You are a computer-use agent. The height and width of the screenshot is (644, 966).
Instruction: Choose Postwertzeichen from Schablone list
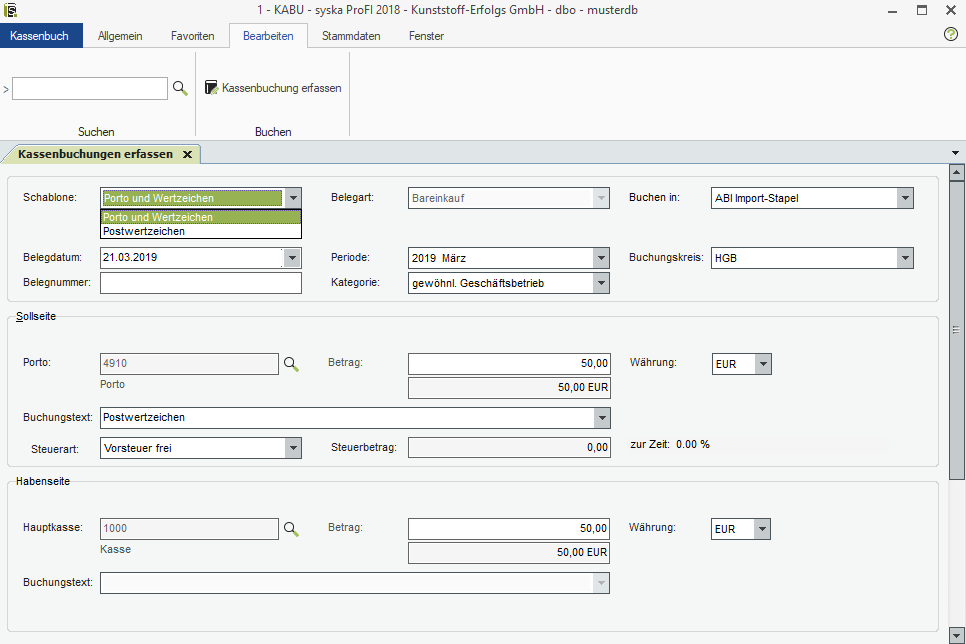[201, 231]
